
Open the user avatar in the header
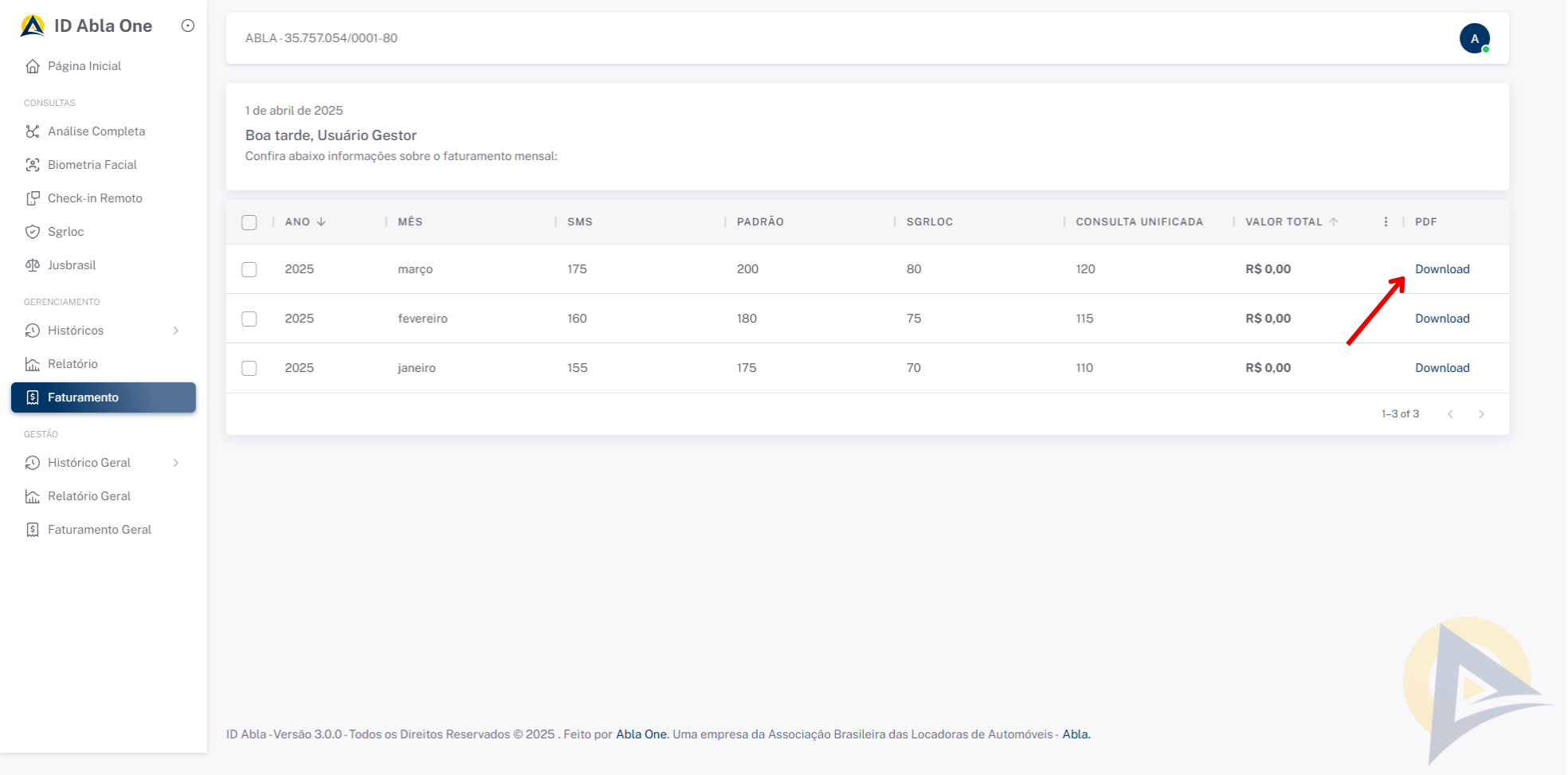tap(1474, 38)
